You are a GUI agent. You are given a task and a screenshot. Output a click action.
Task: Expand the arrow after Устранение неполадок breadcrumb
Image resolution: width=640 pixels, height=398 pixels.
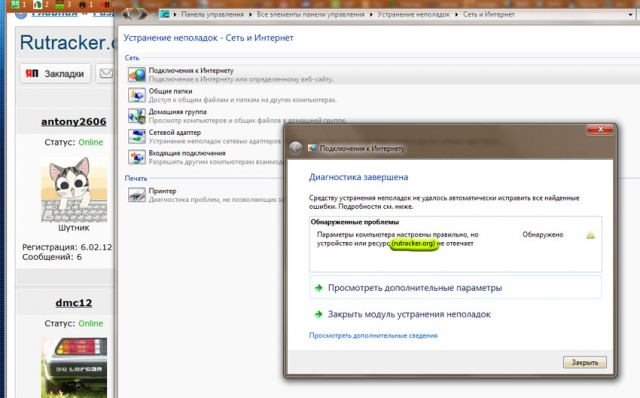(x=456, y=15)
